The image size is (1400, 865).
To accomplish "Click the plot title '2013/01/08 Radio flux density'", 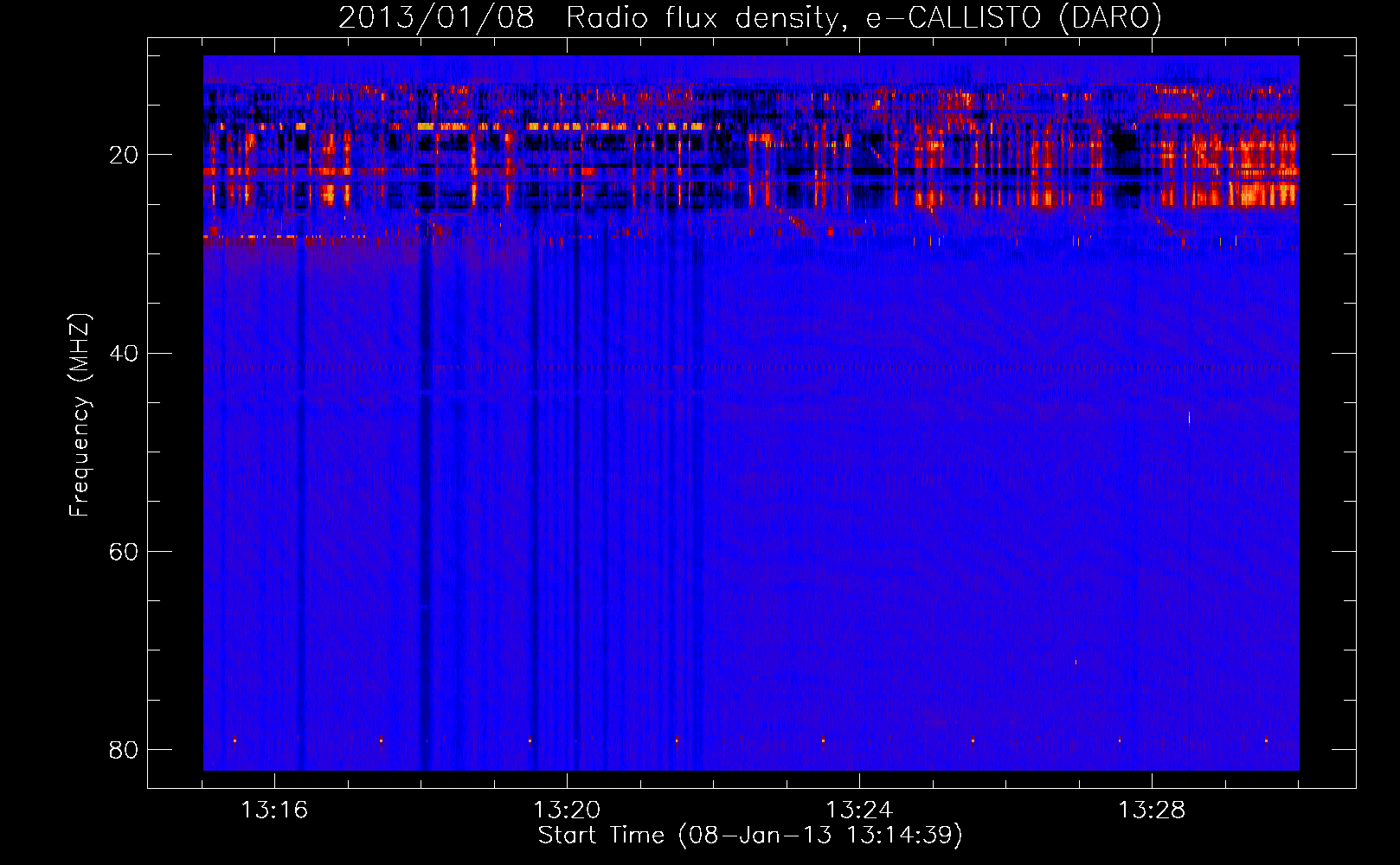I will (750, 18).
